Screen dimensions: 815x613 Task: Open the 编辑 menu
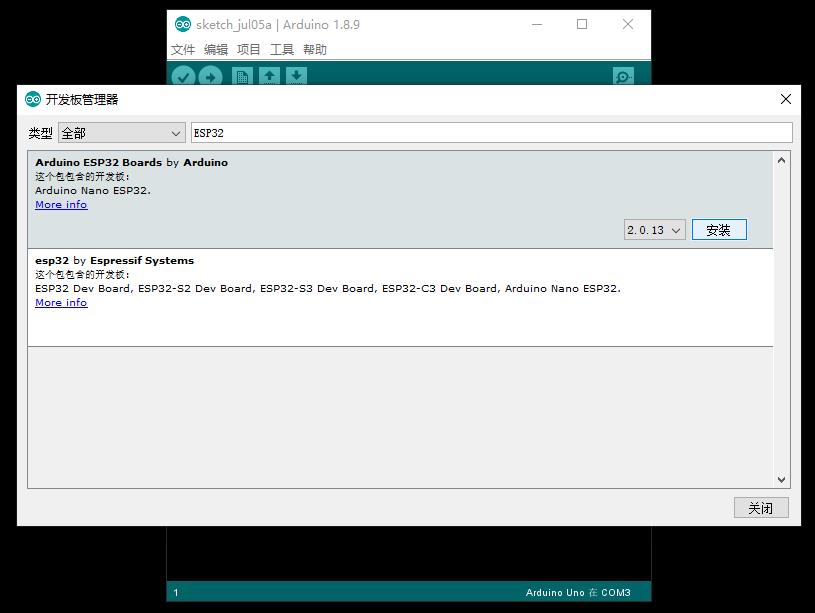pos(216,49)
